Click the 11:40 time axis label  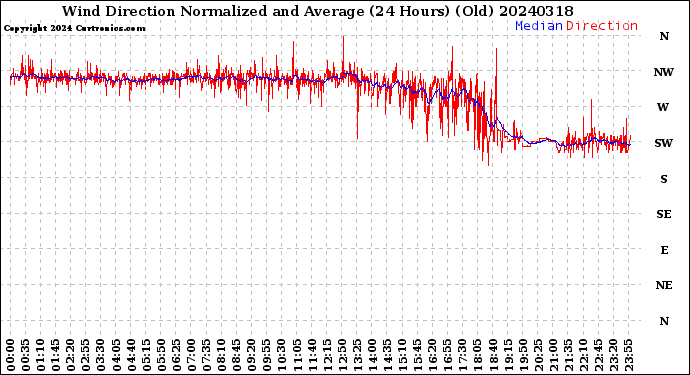(312, 355)
